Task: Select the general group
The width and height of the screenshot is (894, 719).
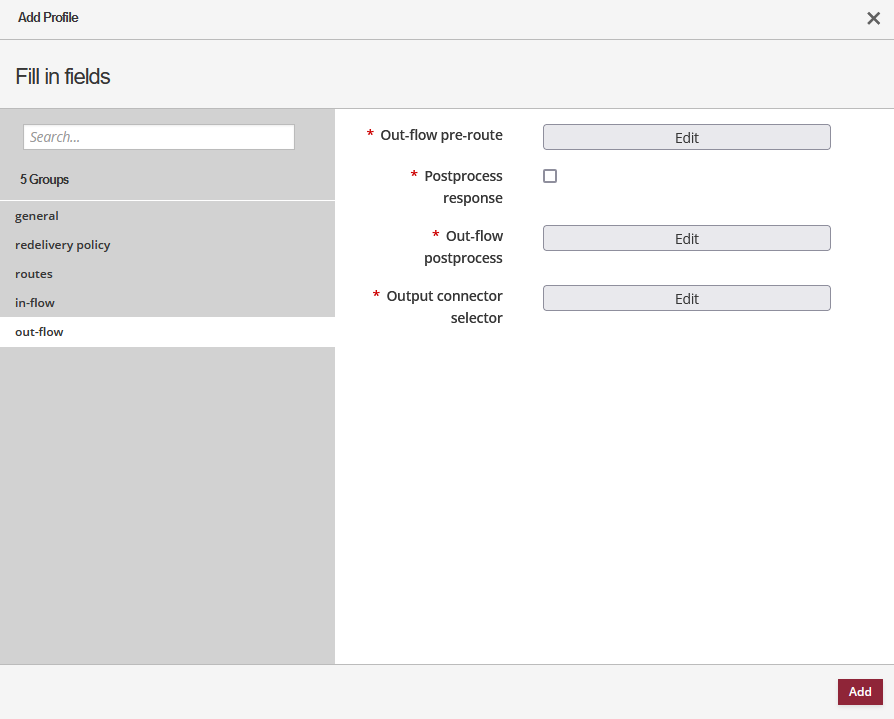Action: [37, 216]
